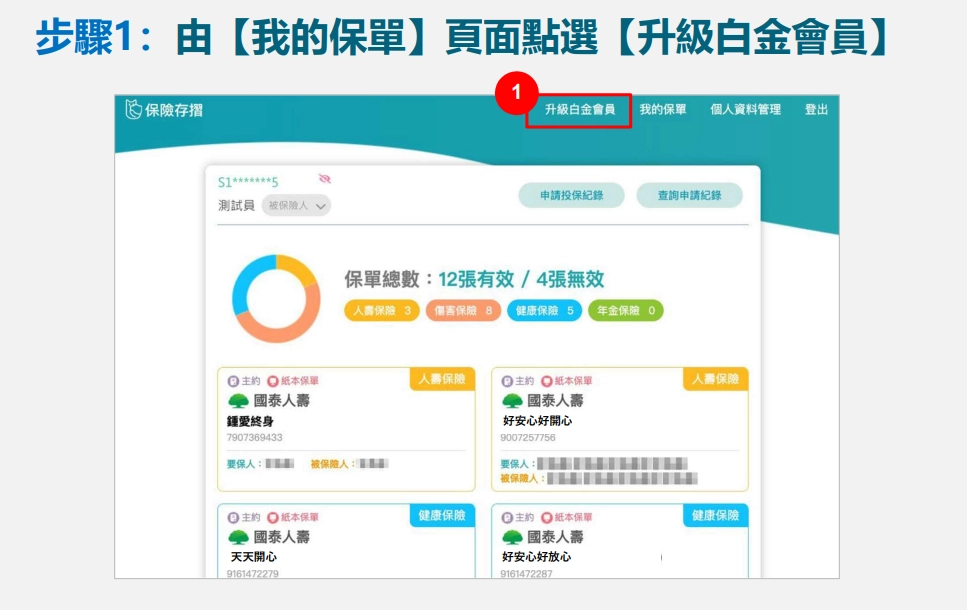
Task: Click the 人壽保險 tag on 鍾愛終身 card
Action: [x=442, y=379]
